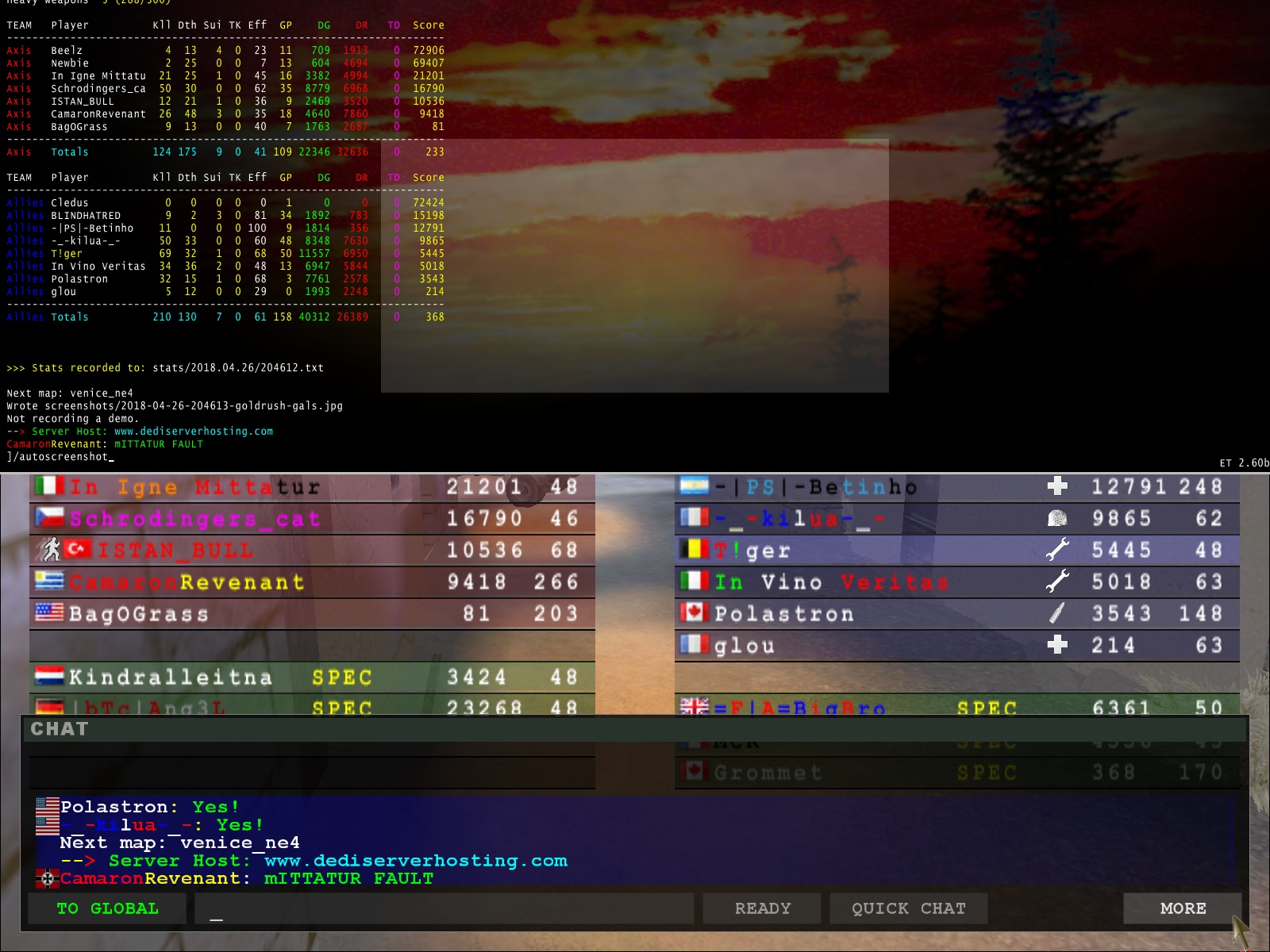Image resolution: width=1270 pixels, height=952 pixels.
Task: Click the flag beside Polastron's chat message
Action: coord(48,807)
